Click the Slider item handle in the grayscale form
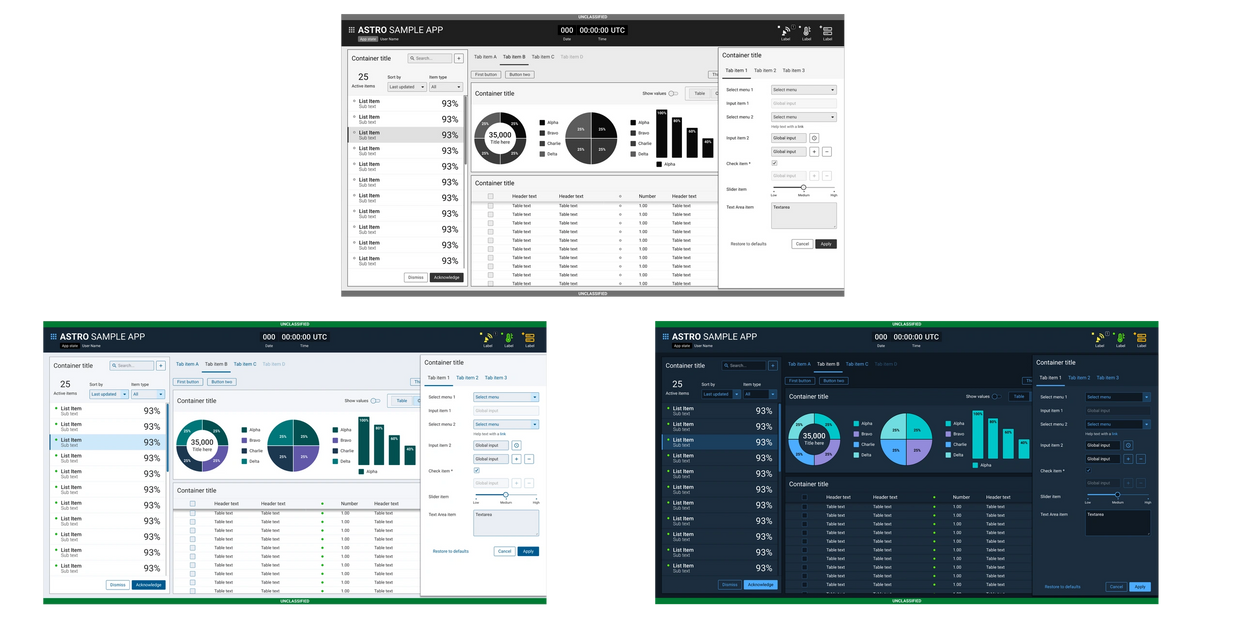Image resolution: width=1240 pixels, height=620 pixels. pos(803,187)
